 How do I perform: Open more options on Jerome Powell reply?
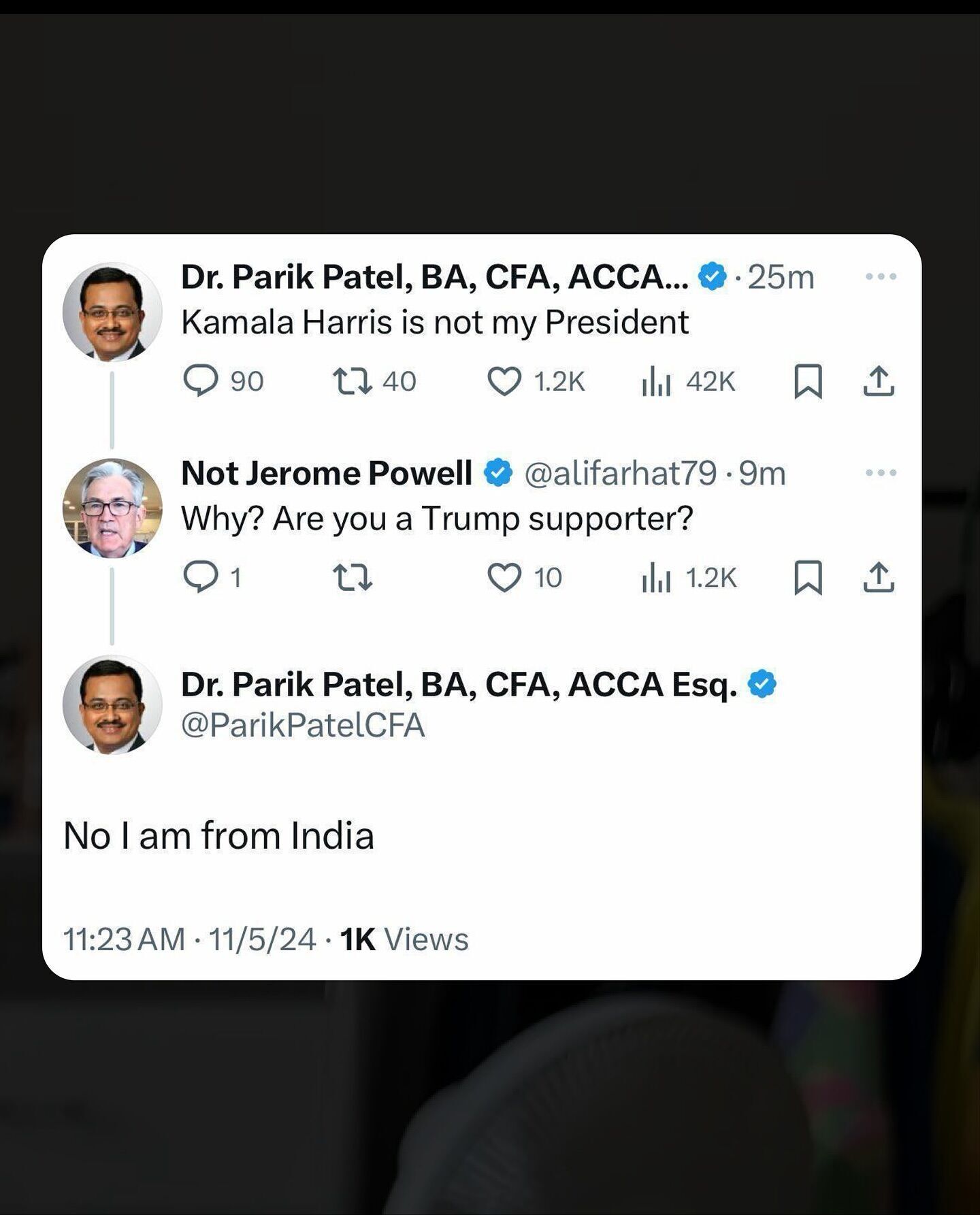[x=881, y=472]
